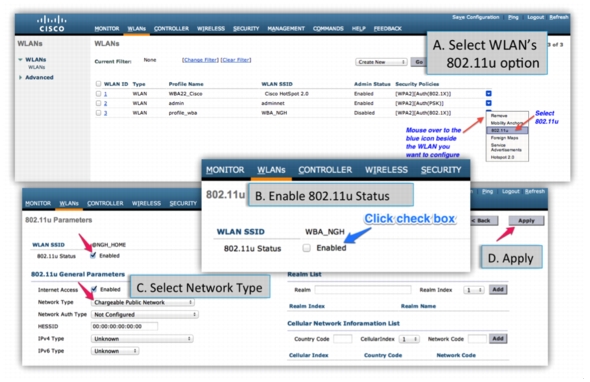Click Refresh link in the WLANs list window
The width and height of the screenshot is (590, 382).
click(x=558, y=17)
